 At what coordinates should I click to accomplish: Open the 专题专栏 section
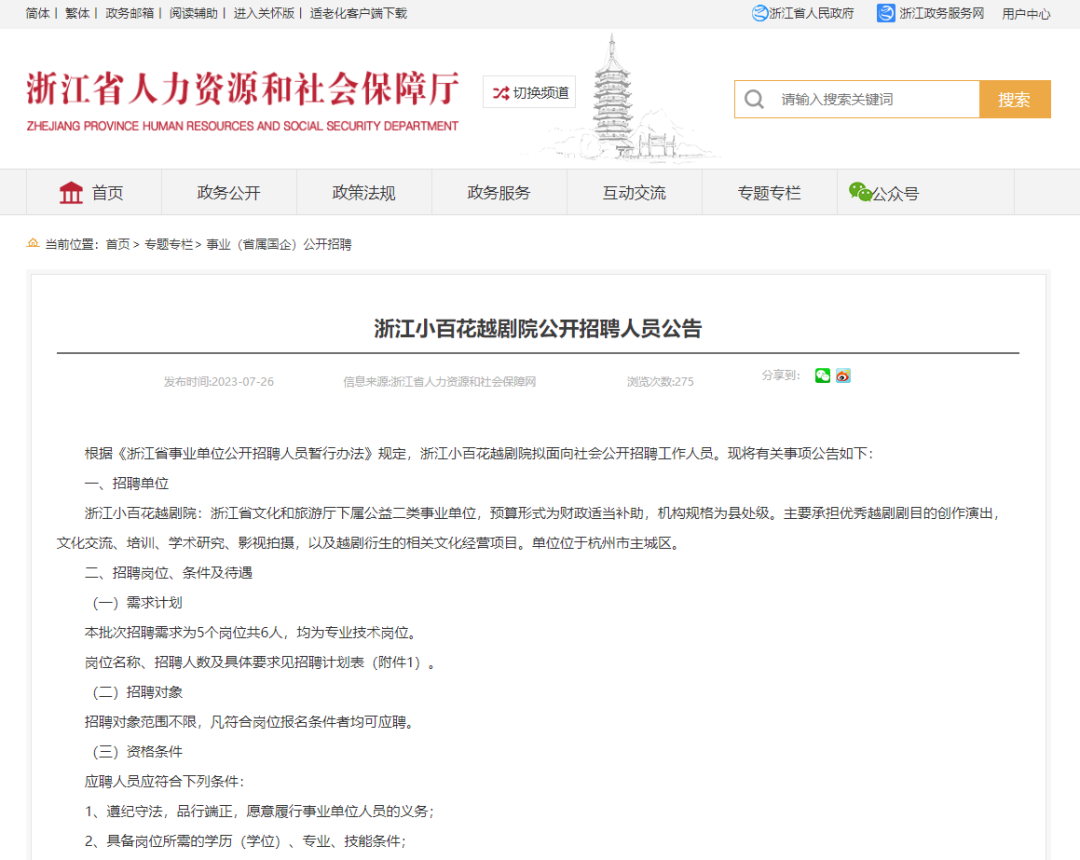click(769, 192)
